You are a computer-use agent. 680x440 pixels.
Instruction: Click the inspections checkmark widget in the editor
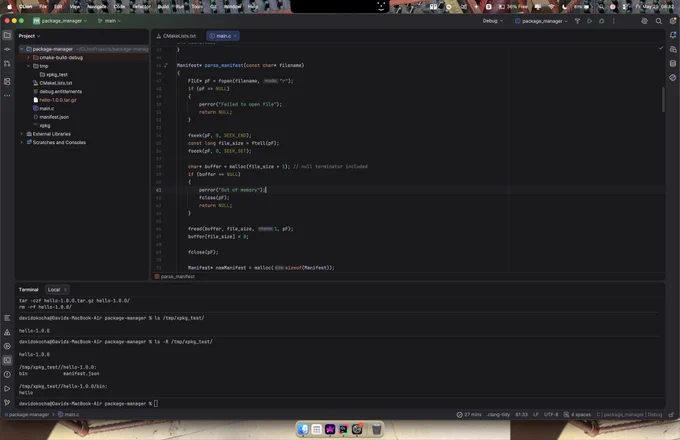[x=660, y=48]
